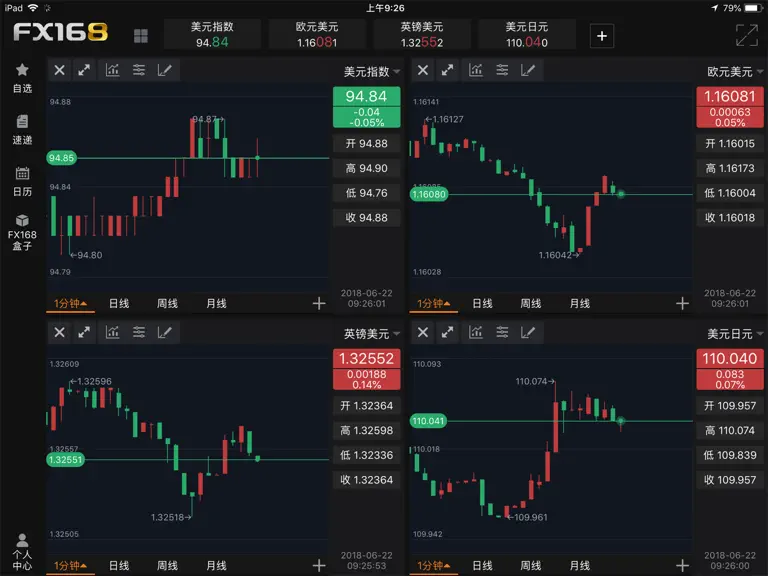Open chart settings sliders icon in 欧元美元 panel
Screen dimensions: 768x576
pos(502,70)
